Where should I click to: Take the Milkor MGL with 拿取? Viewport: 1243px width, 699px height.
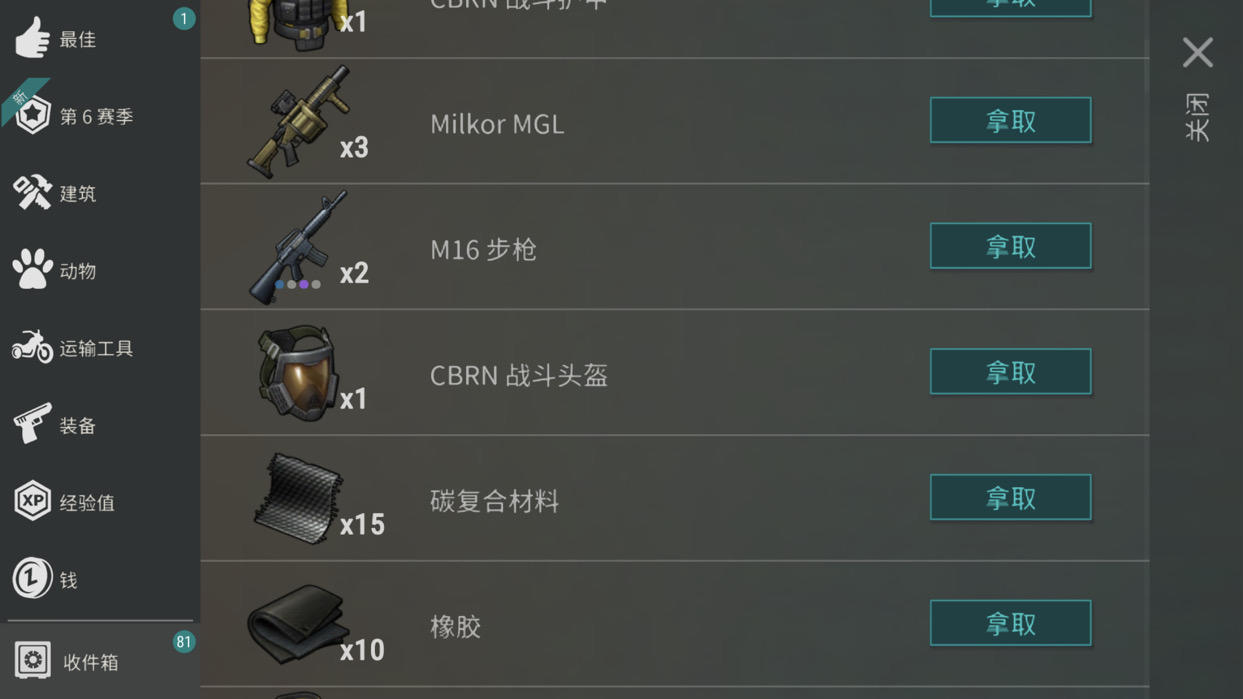(x=1010, y=120)
